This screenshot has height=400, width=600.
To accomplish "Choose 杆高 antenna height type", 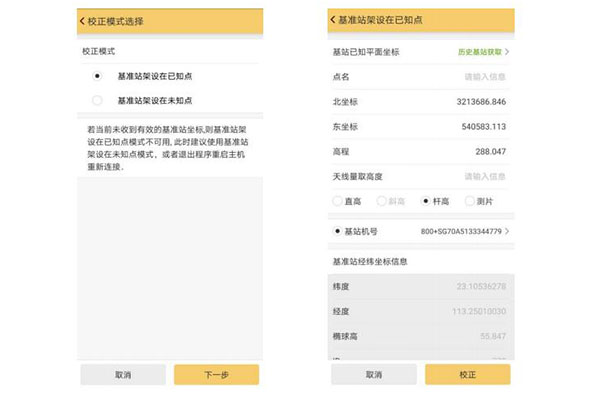I will coord(427,200).
